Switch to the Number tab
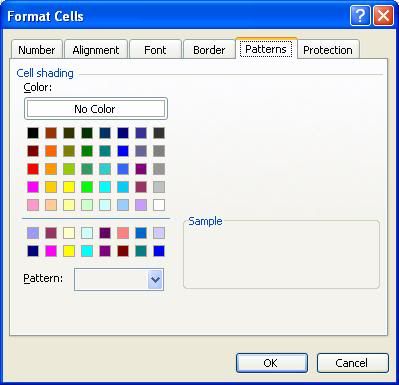 [37, 50]
